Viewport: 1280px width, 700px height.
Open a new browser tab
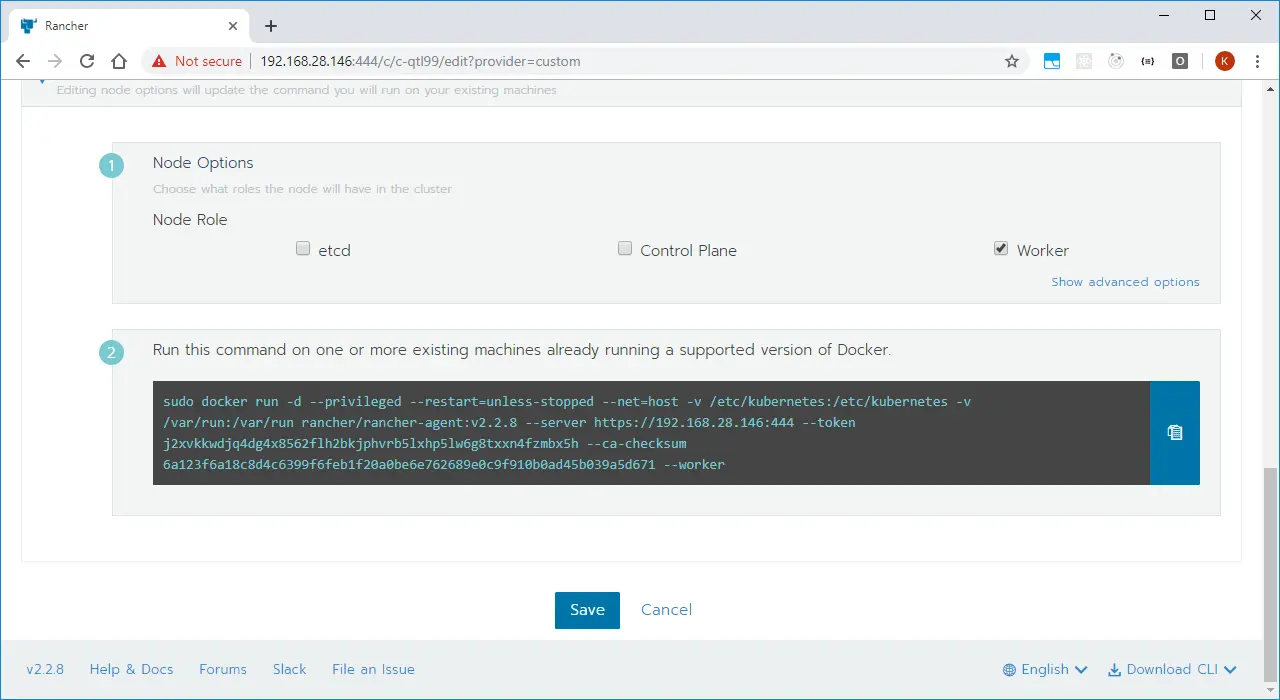pos(270,26)
